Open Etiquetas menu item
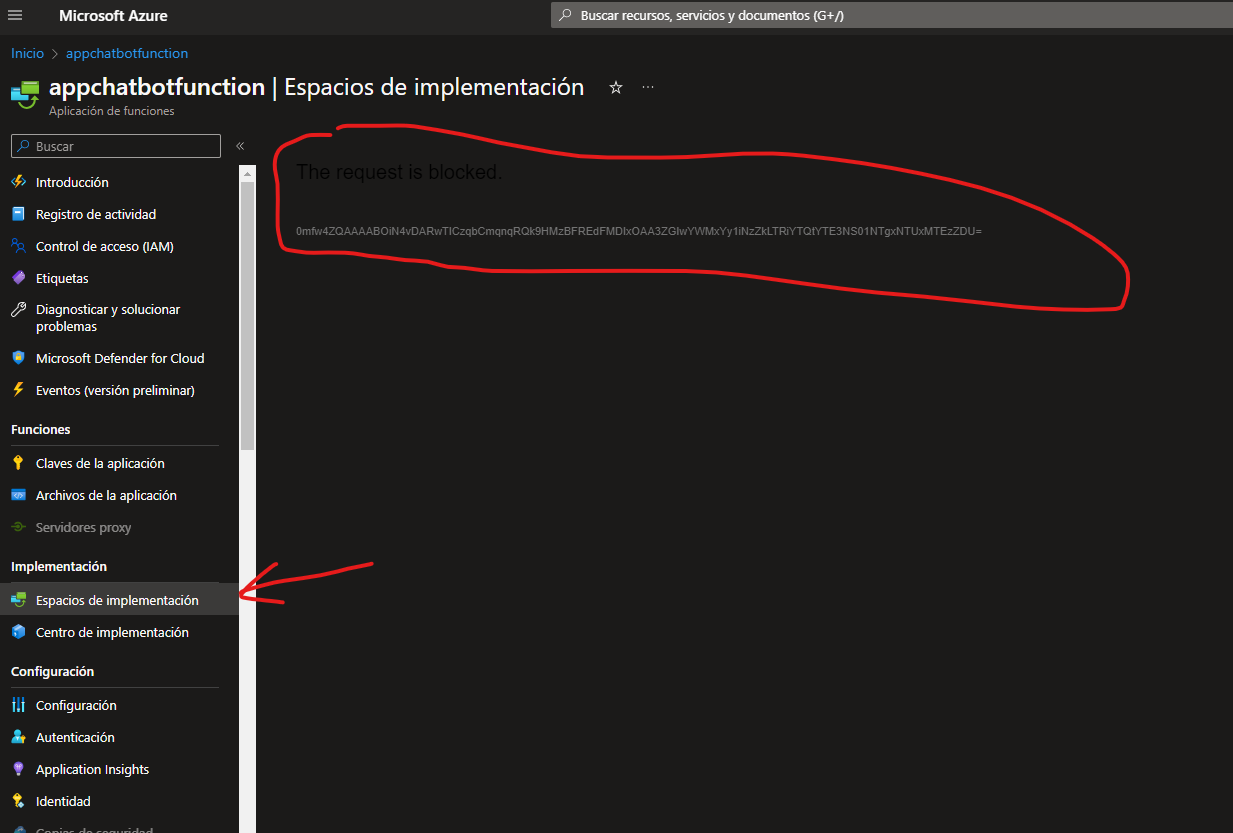Image resolution: width=1233 pixels, height=833 pixels. pyautogui.click(x=62, y=278)
